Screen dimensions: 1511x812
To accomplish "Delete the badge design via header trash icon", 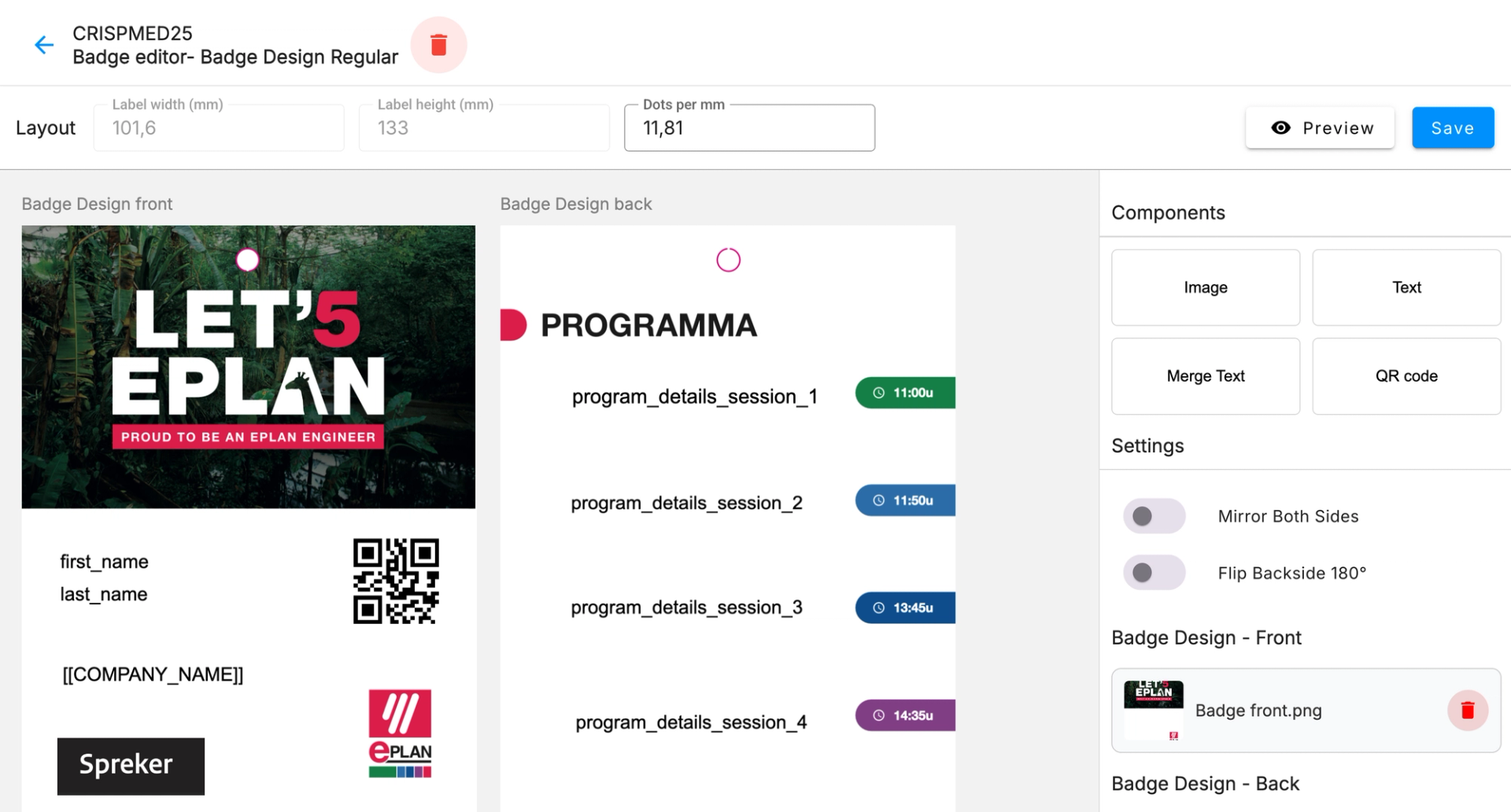I will (x=439, y=45).
